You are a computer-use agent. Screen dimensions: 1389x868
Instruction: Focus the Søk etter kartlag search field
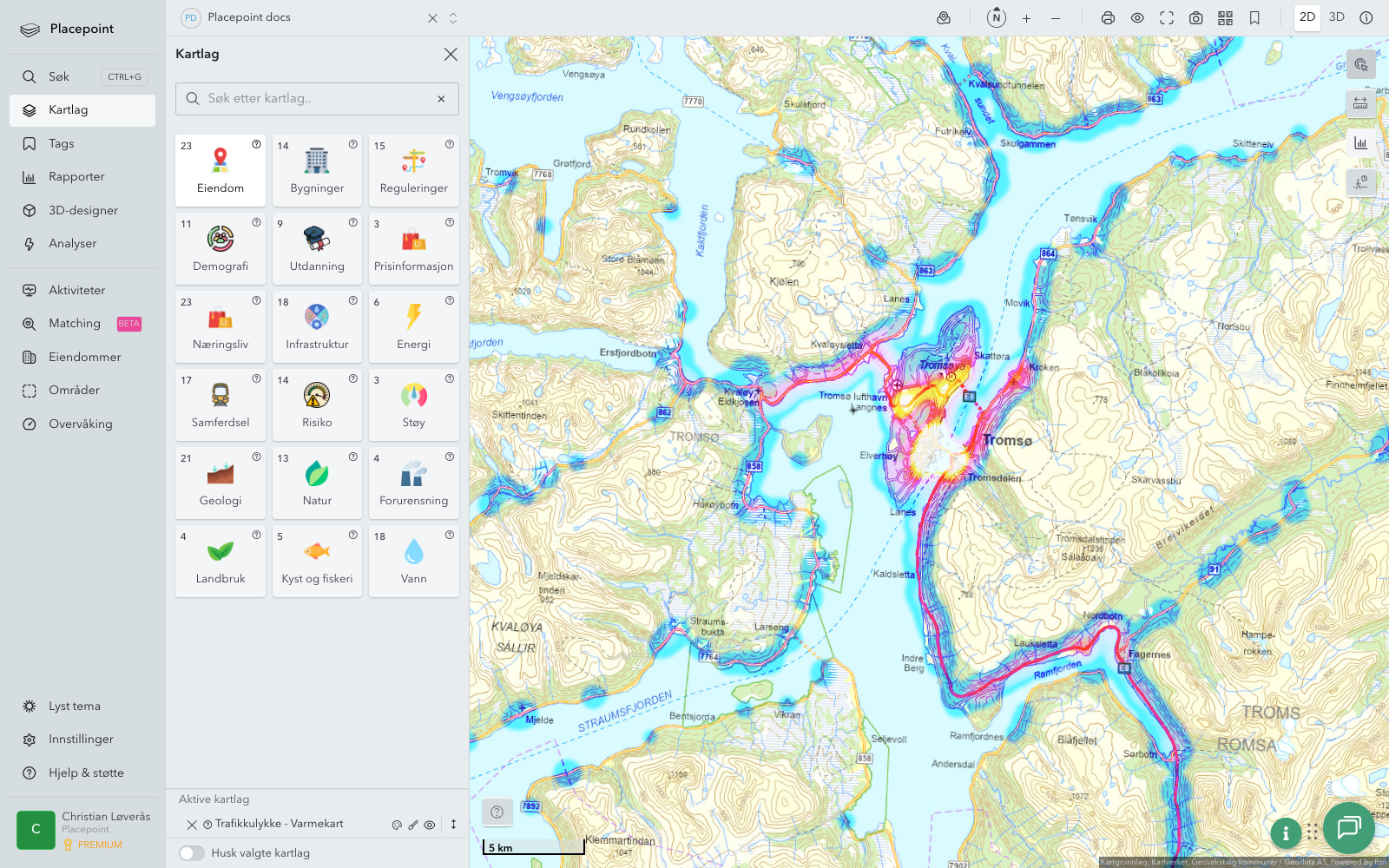[317, 99]
